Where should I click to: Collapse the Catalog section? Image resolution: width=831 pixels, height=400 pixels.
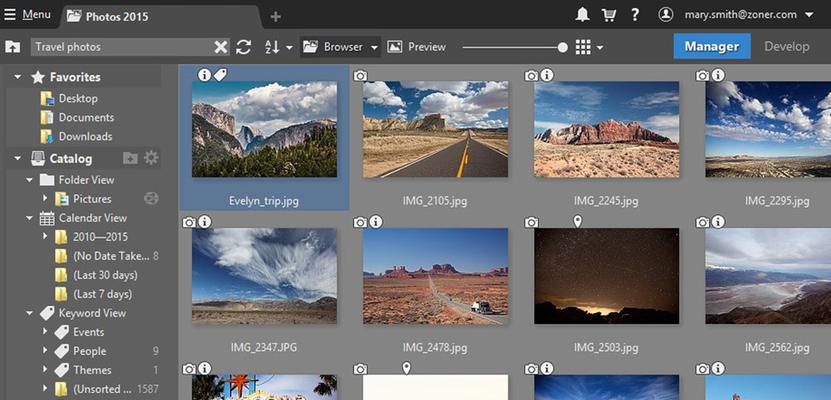click(18, 158)
